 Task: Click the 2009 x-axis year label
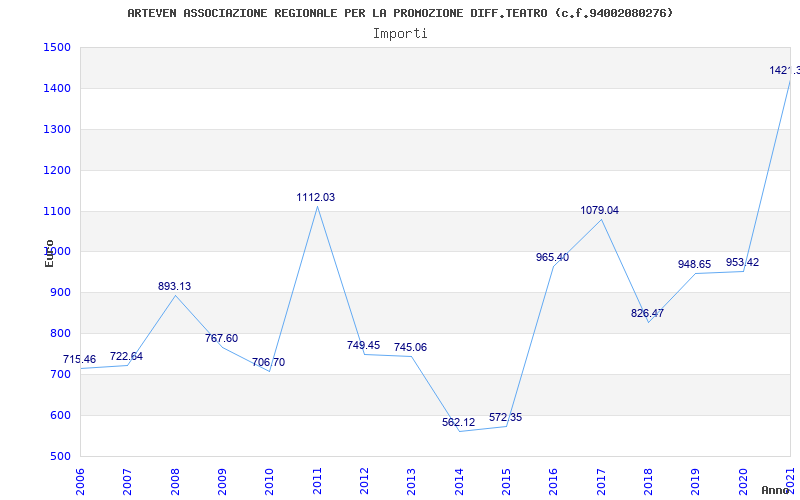tap(222, 482)
